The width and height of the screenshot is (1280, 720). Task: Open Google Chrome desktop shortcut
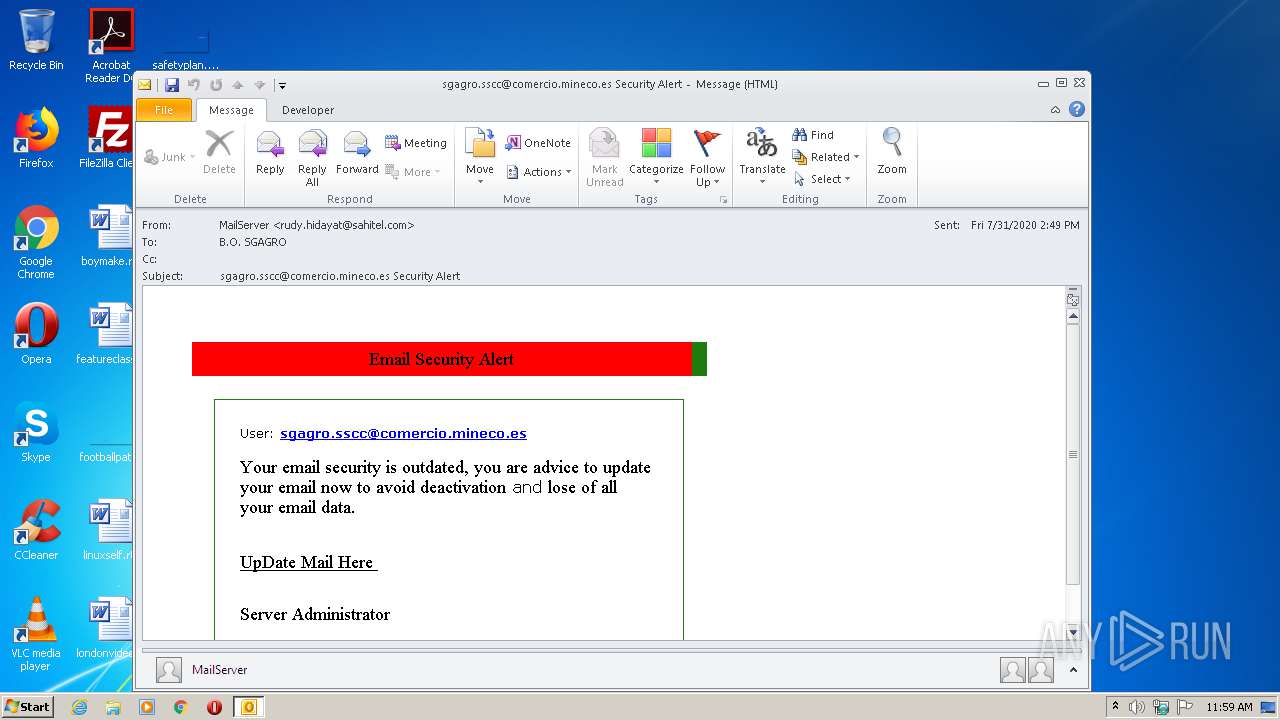coord(36,243)
